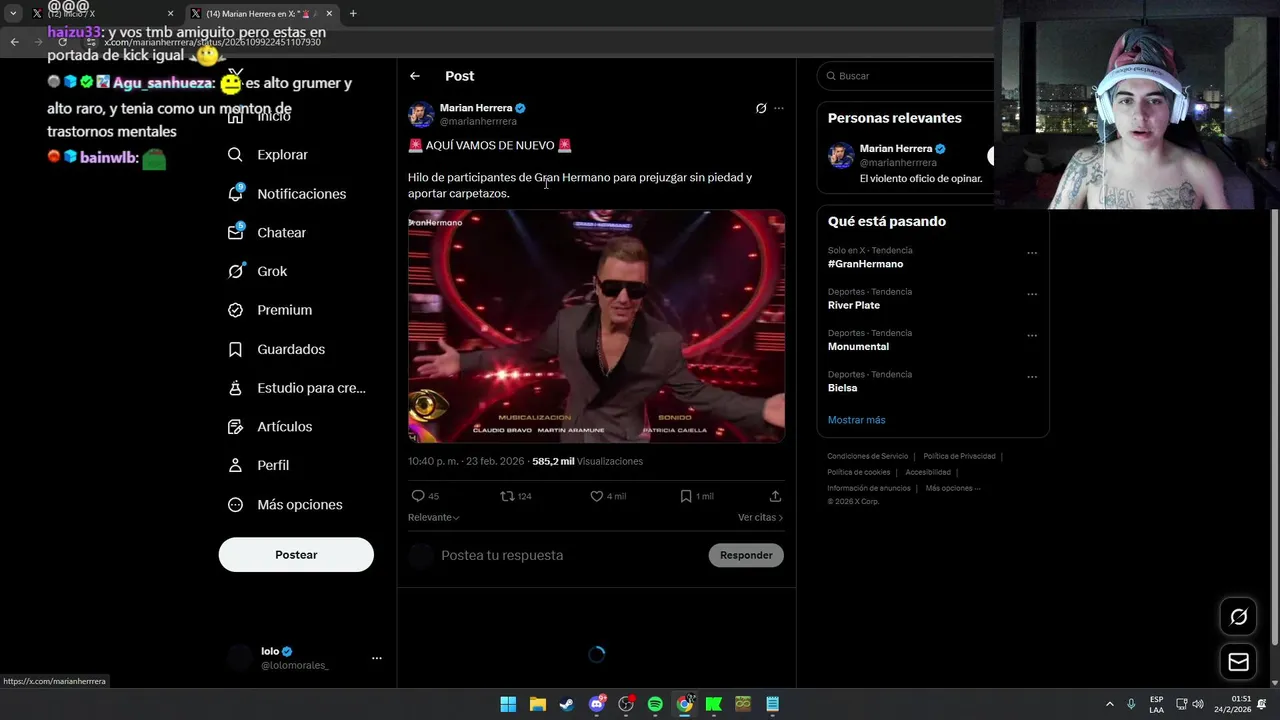Open more options for #GranHermano trend
Screen dimensions: 1280x720
1032,253
